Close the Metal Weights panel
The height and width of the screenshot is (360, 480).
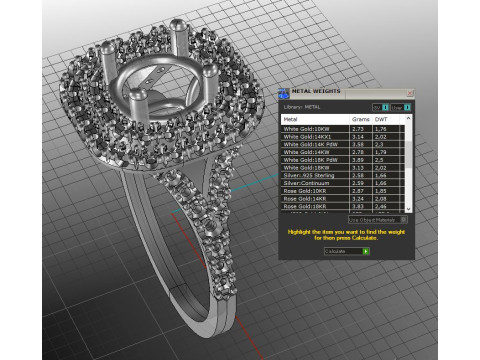(x=410, y=93)
